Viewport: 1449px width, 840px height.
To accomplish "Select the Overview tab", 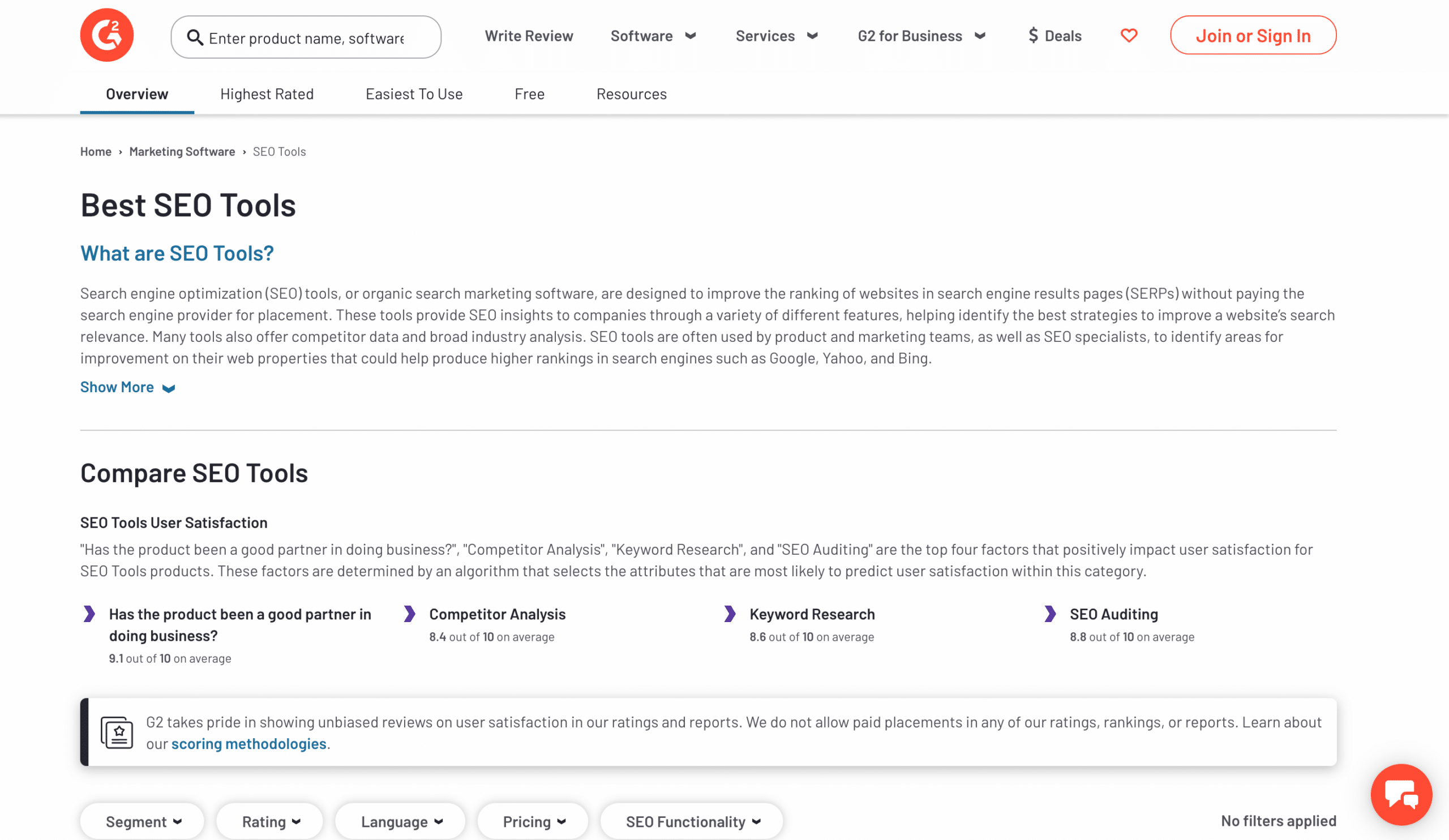I will tap(137, 94).
